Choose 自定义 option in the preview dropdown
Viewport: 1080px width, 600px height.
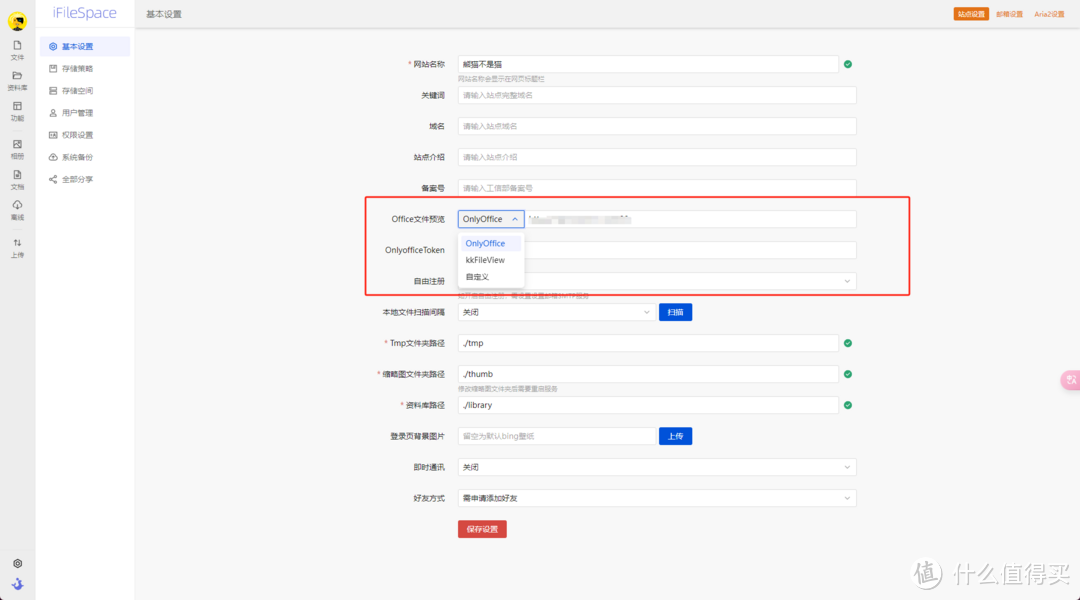477,276
